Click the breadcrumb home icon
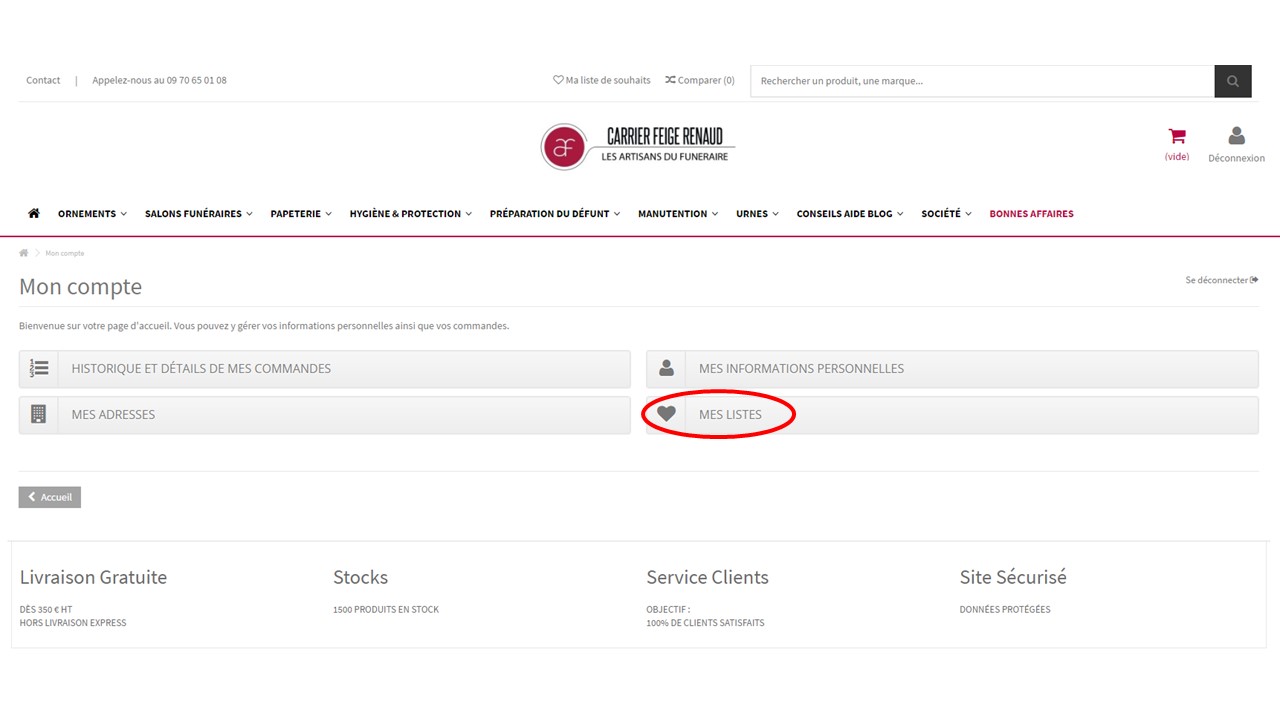 pos(24,253)
